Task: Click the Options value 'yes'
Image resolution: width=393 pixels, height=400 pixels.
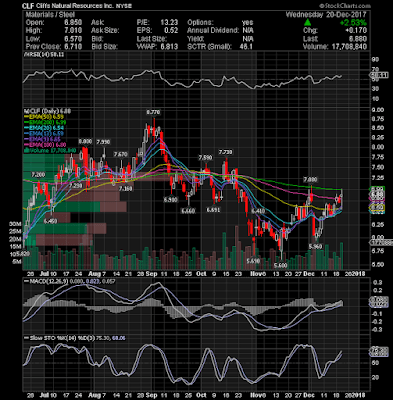Action: tap(247, 23)
